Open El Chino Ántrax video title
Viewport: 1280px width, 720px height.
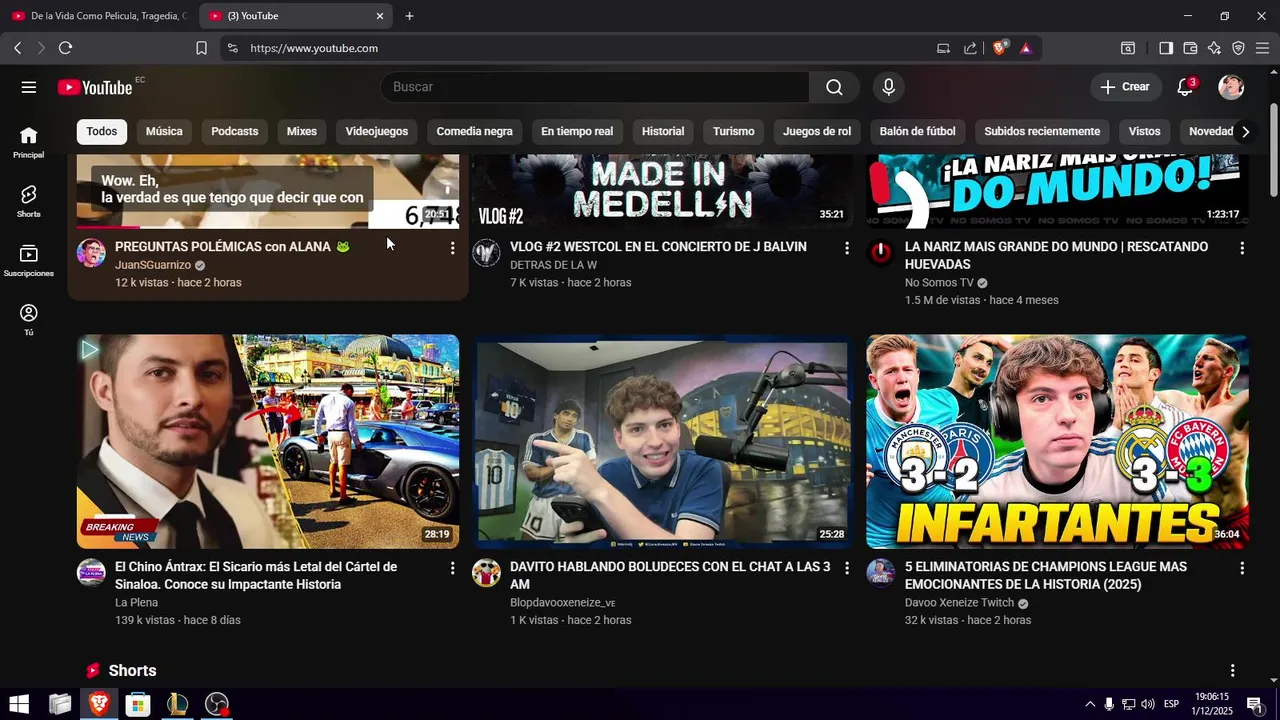(256, 576)
